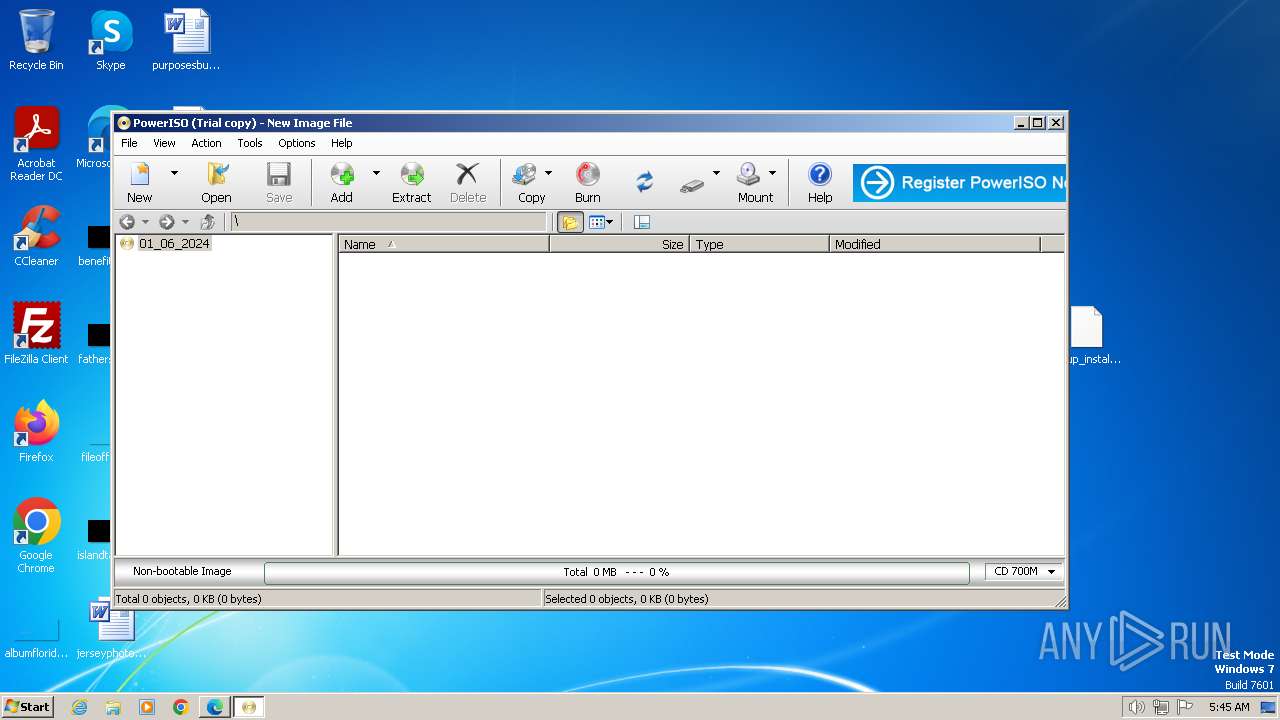Viewport: 1280px width, 720px height.
Task: Open Chrome from the taskbar
Action: pos(180,707)
